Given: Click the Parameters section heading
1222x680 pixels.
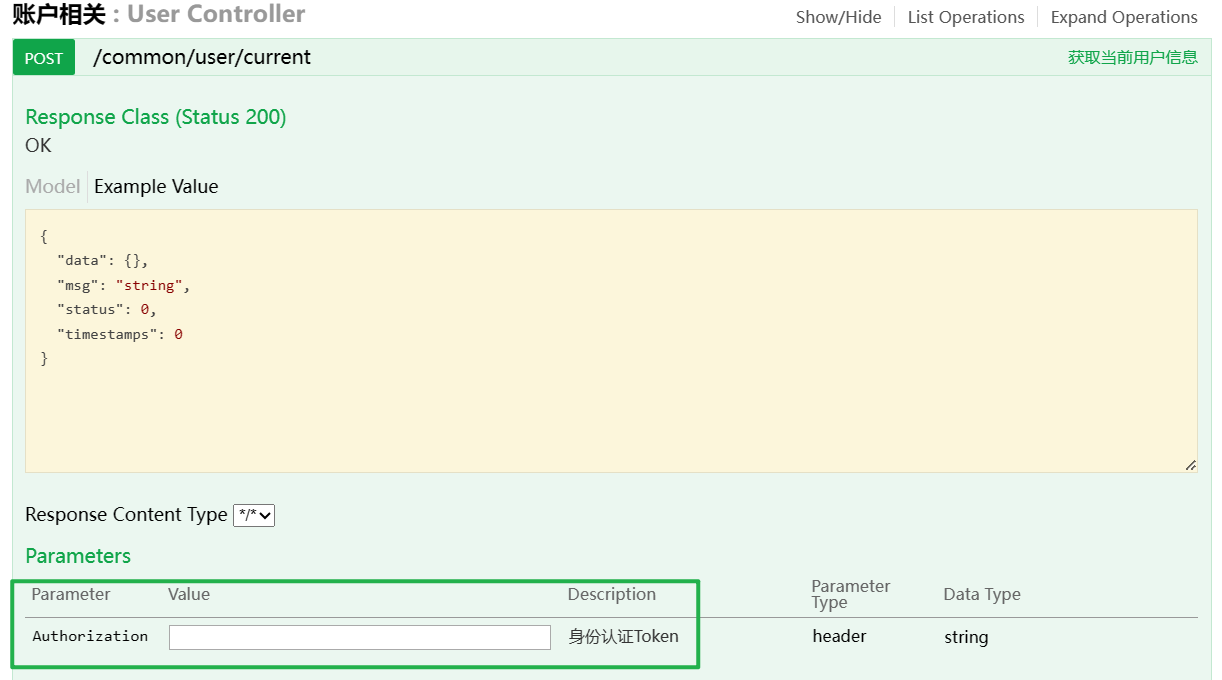Looking at the screenshot, I should point(78,555).
